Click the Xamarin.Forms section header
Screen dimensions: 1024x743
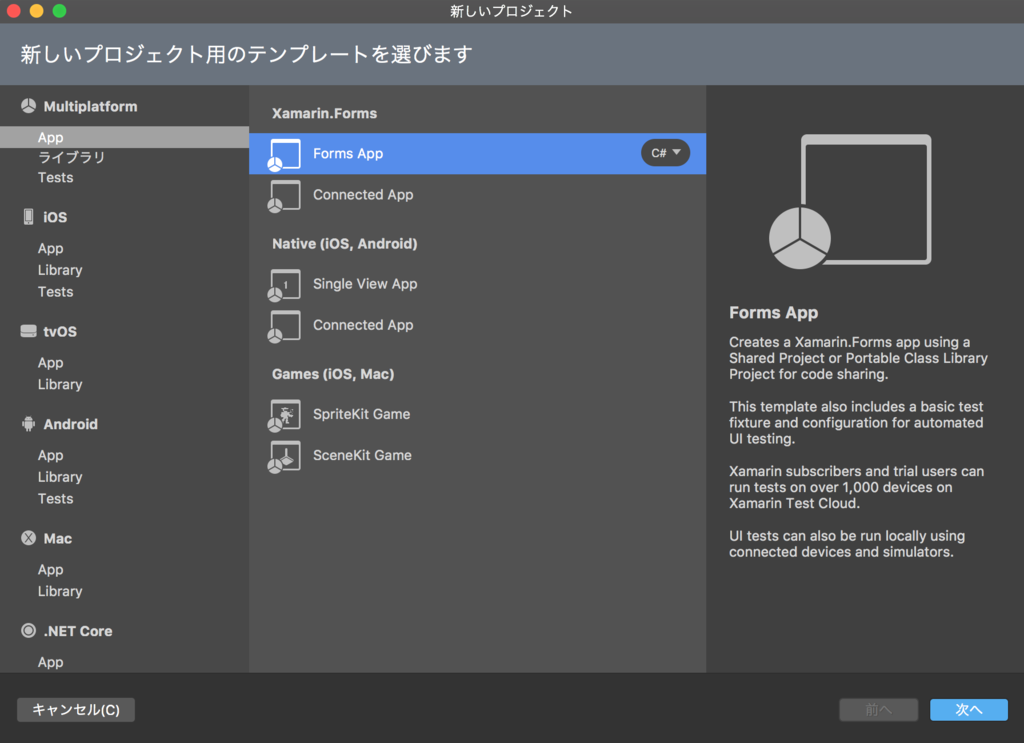tap(325, 114)
